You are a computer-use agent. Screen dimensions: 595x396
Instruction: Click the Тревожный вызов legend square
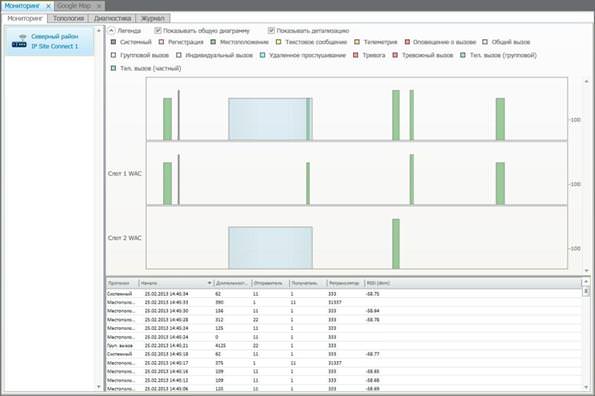(x=395, y=55)
